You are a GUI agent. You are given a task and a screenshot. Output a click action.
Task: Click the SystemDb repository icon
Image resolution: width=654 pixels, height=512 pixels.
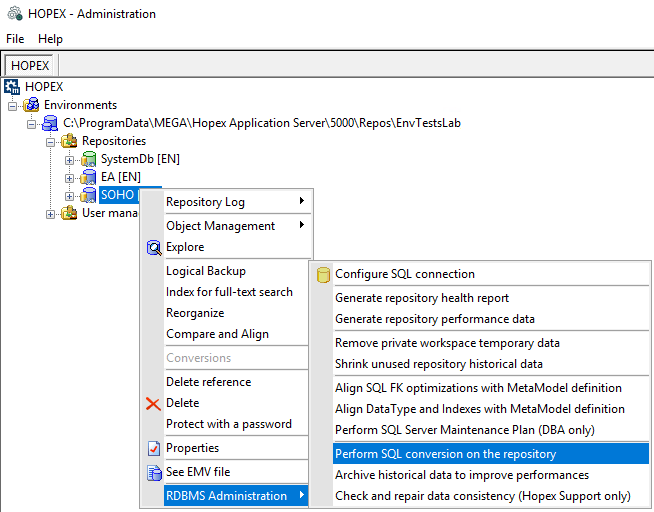point(88,159)
